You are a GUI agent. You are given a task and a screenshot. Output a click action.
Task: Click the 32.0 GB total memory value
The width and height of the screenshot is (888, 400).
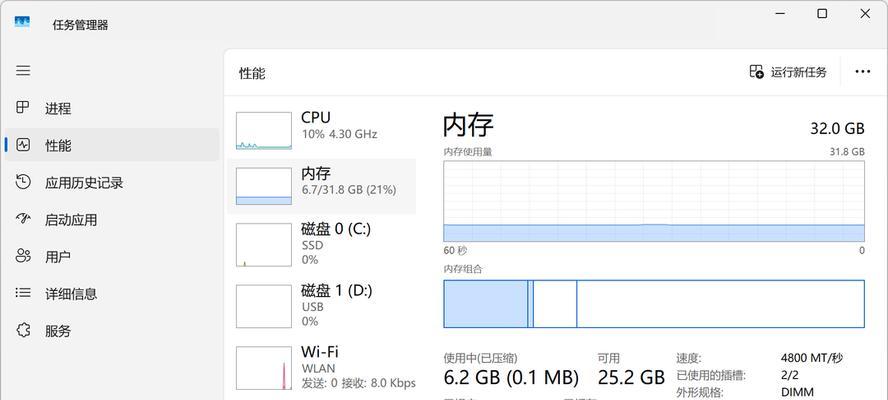[838, 129]
